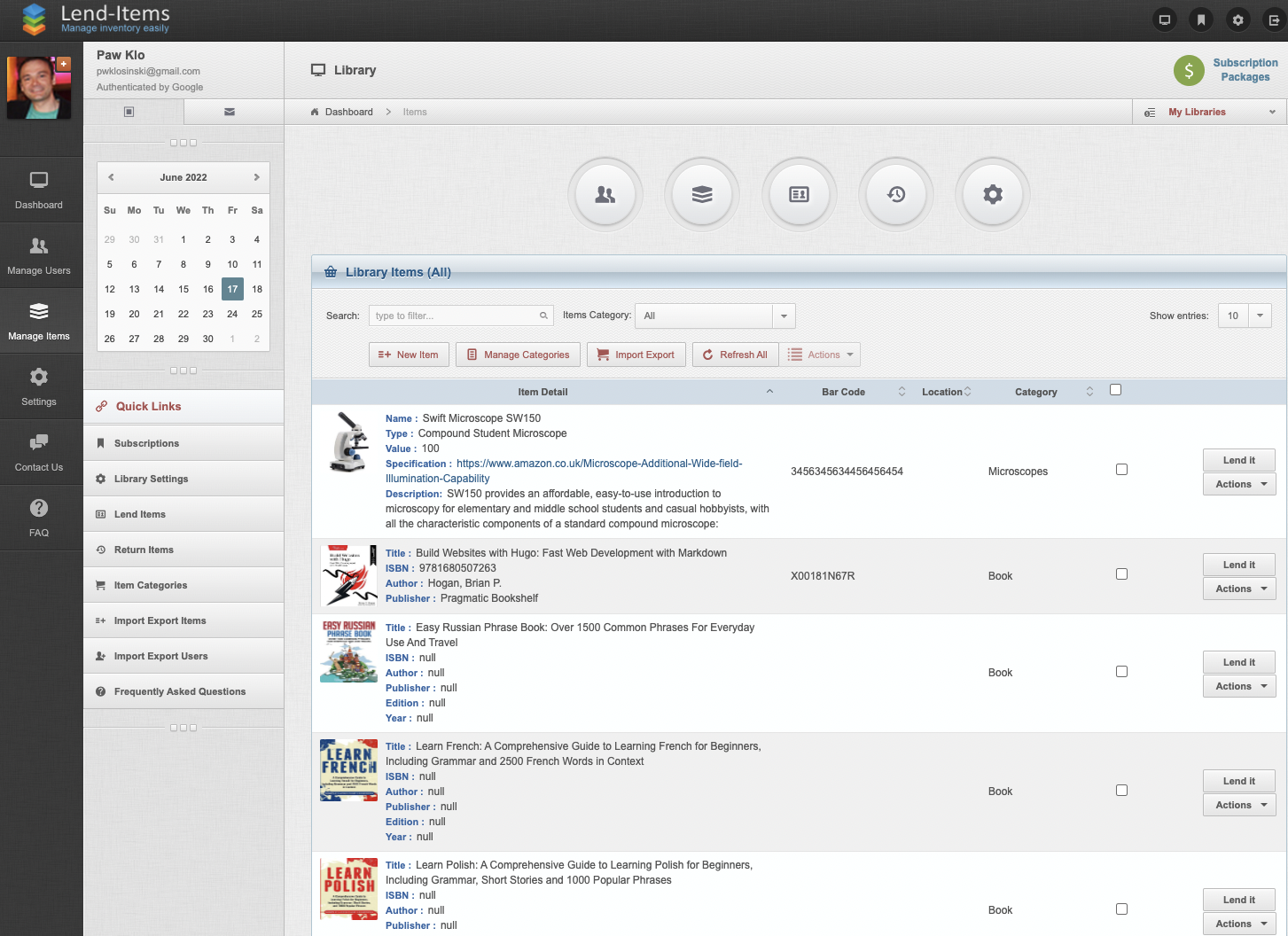Screen dimensions: 1288x936
Task: Select the Learn French book checkbox
Action: point(1121,790)
